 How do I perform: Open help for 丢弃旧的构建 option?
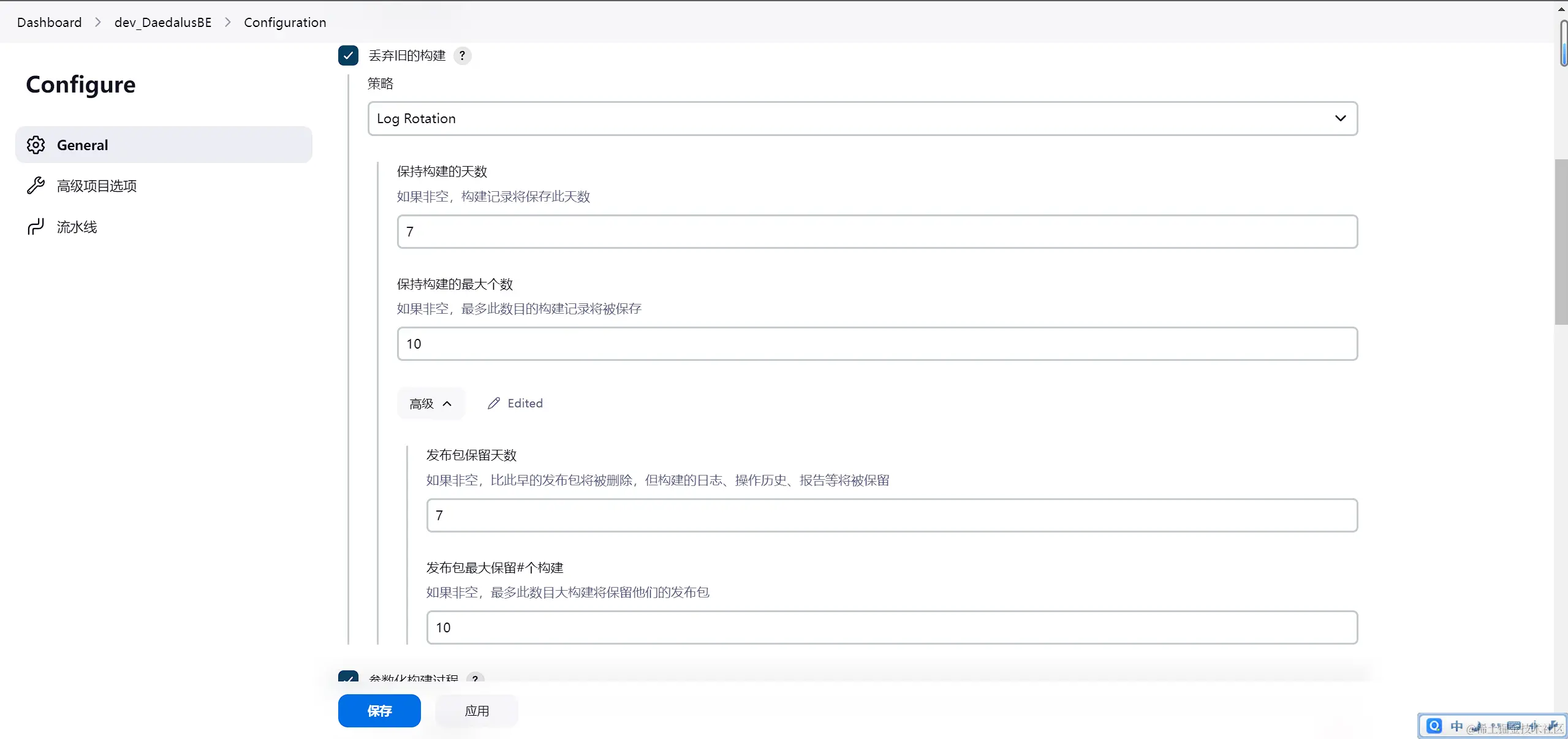462,56
